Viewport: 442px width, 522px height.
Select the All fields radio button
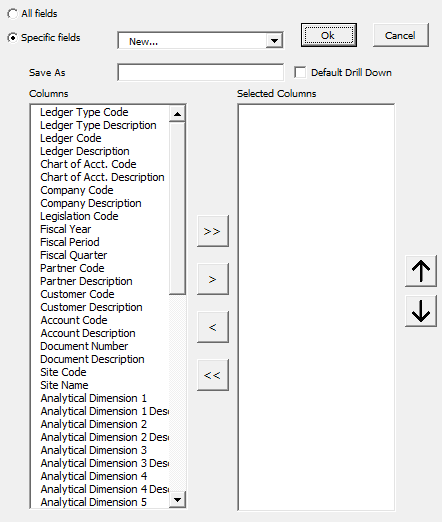click(x=12, y=14)
